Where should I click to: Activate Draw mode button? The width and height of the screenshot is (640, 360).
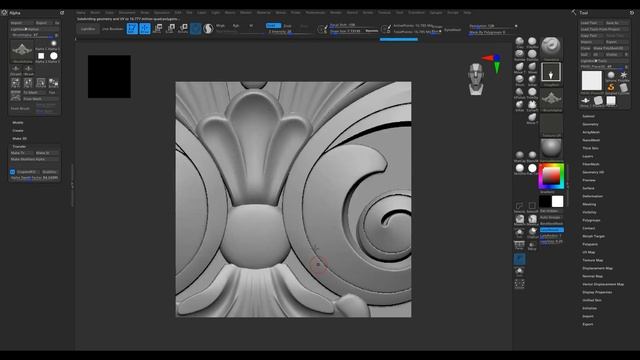(x=145, y=28)
